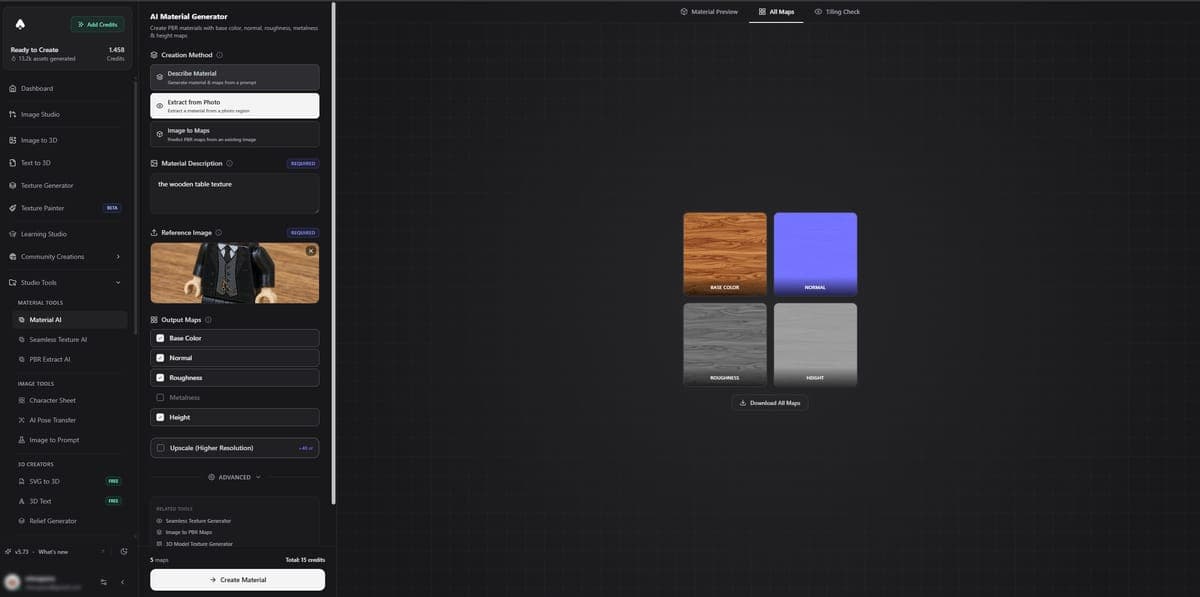The width and height of the screenshot is (1200, 597).
Task: Open the Normal map thumbnail
Action: pyautogui.click(x=815, y=254)
